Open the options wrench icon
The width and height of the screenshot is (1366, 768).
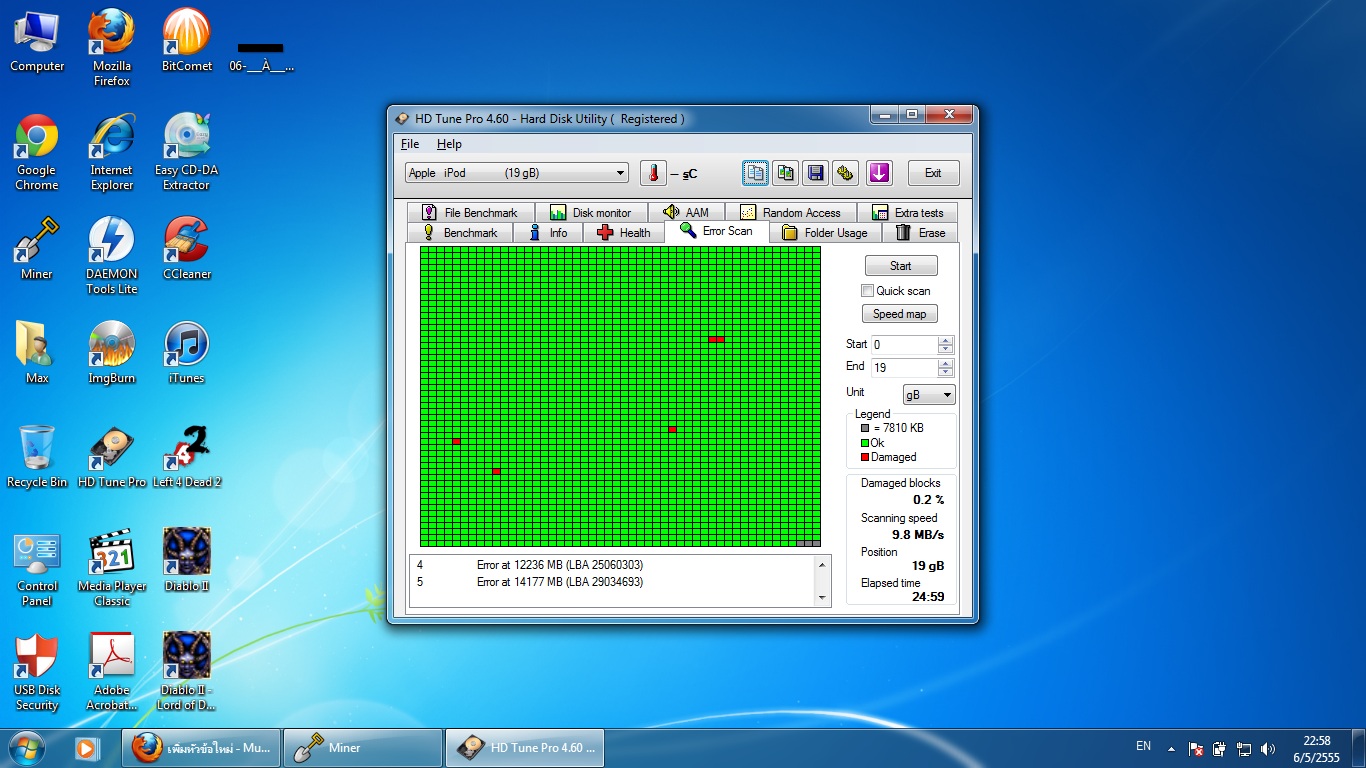[x=845, y=173]
